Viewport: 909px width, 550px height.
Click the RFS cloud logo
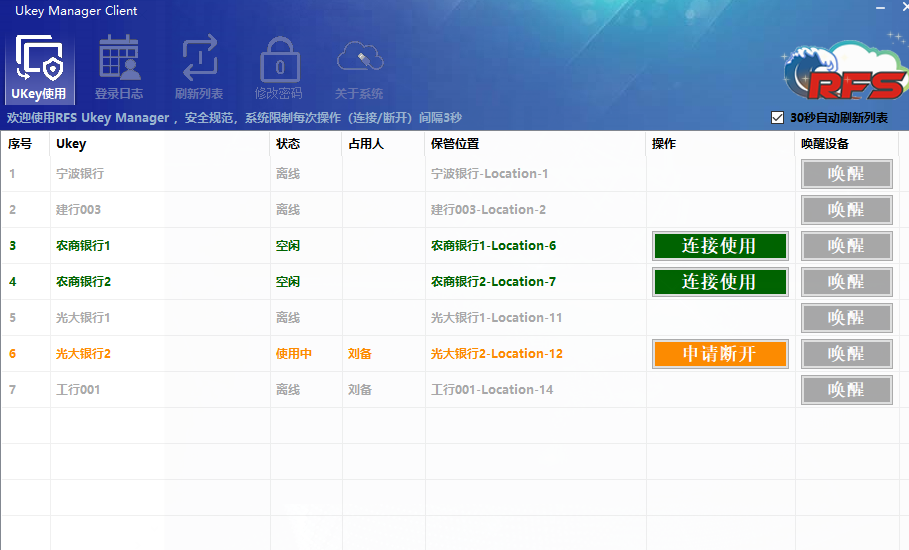846,71
